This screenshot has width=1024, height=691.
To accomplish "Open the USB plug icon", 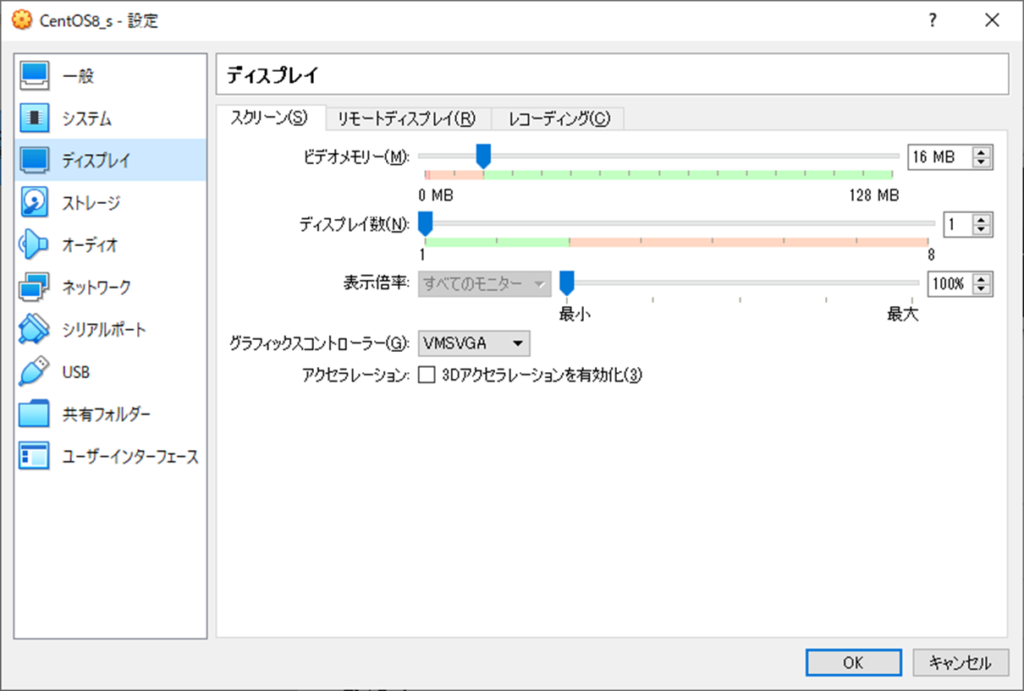I will (34, 372).
